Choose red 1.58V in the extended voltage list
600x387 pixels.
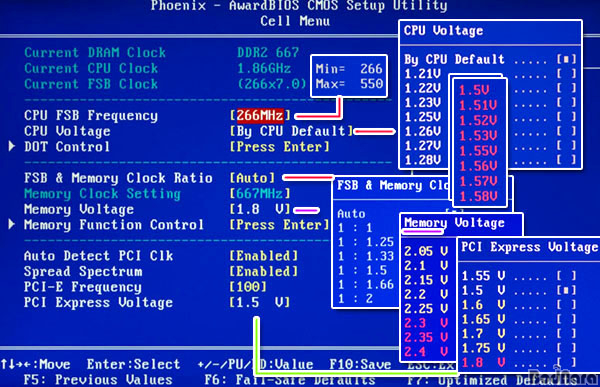[478, 196]
